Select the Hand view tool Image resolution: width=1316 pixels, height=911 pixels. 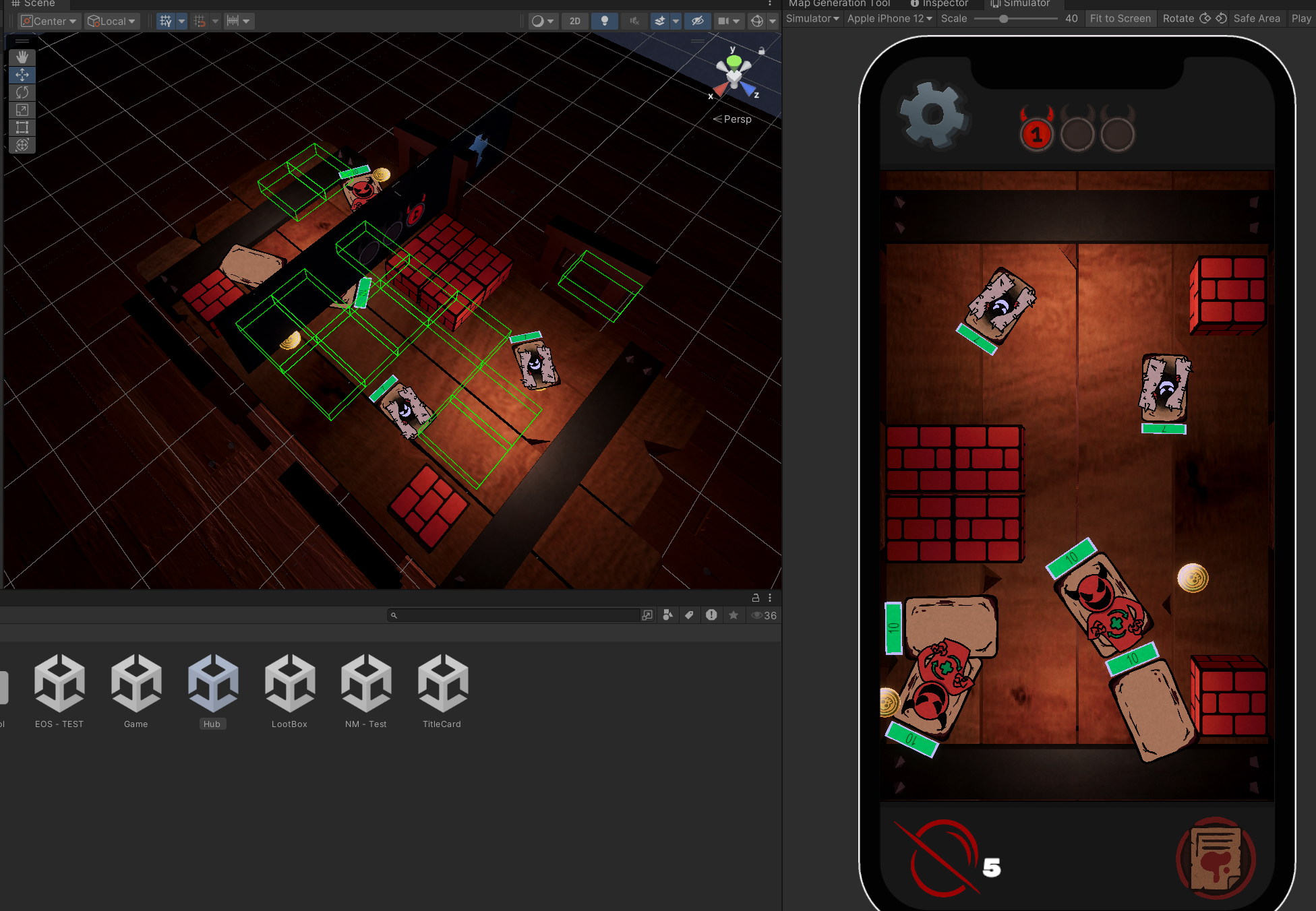pyautogui.click(x=22, y=57)
